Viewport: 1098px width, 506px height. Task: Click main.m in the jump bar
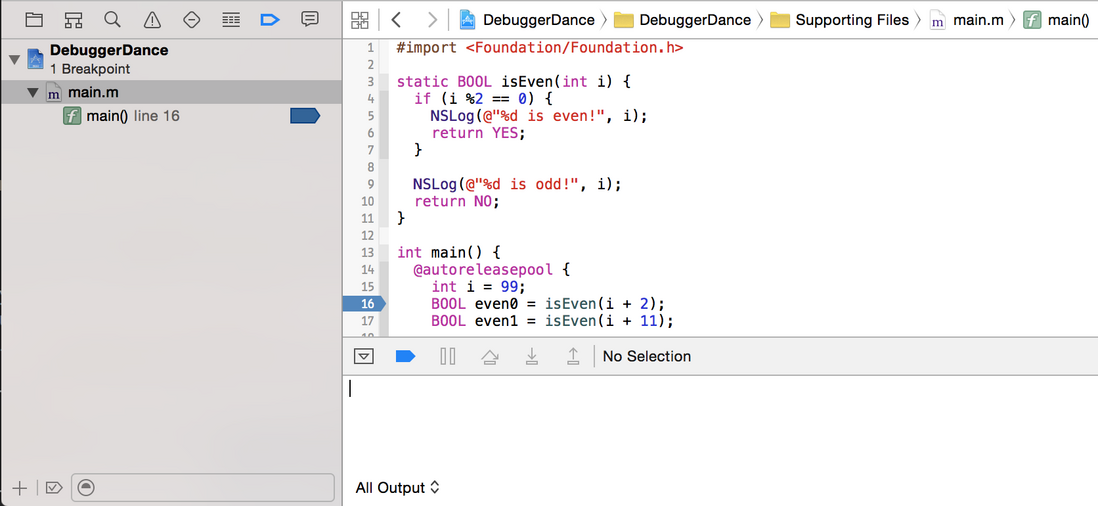966,20
